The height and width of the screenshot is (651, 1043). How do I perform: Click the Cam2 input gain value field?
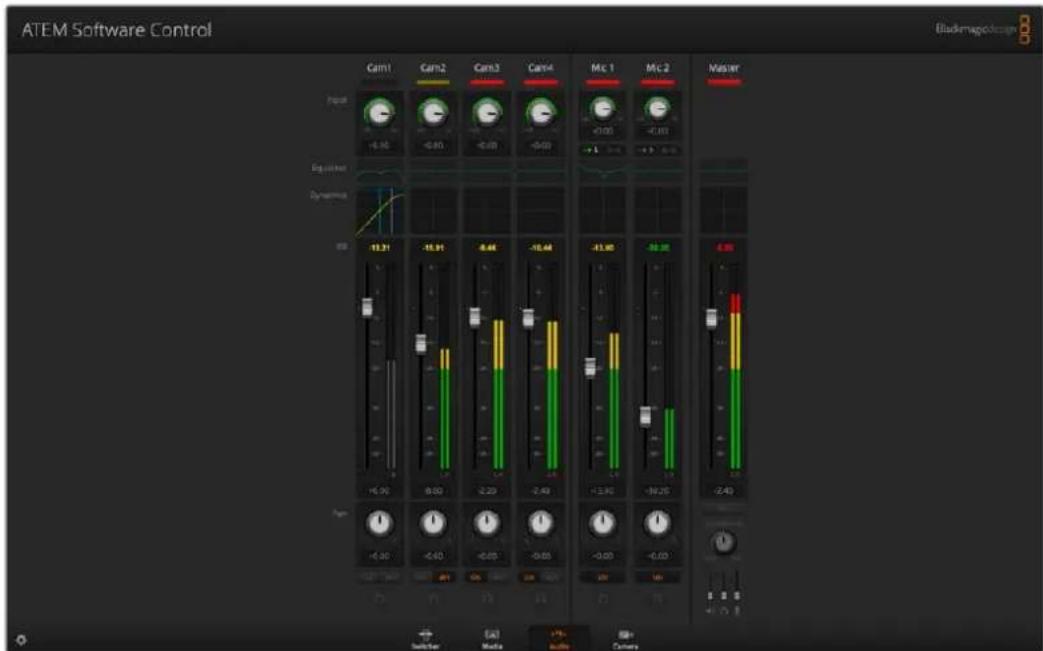tap(433, 145)
